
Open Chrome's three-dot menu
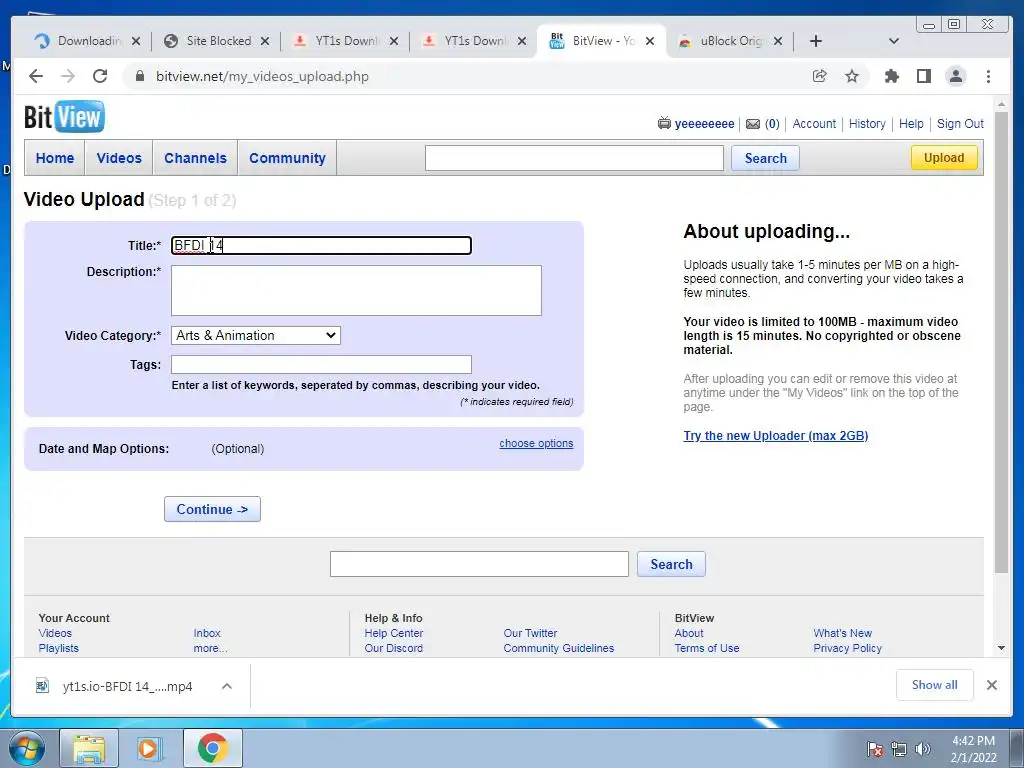989,76
